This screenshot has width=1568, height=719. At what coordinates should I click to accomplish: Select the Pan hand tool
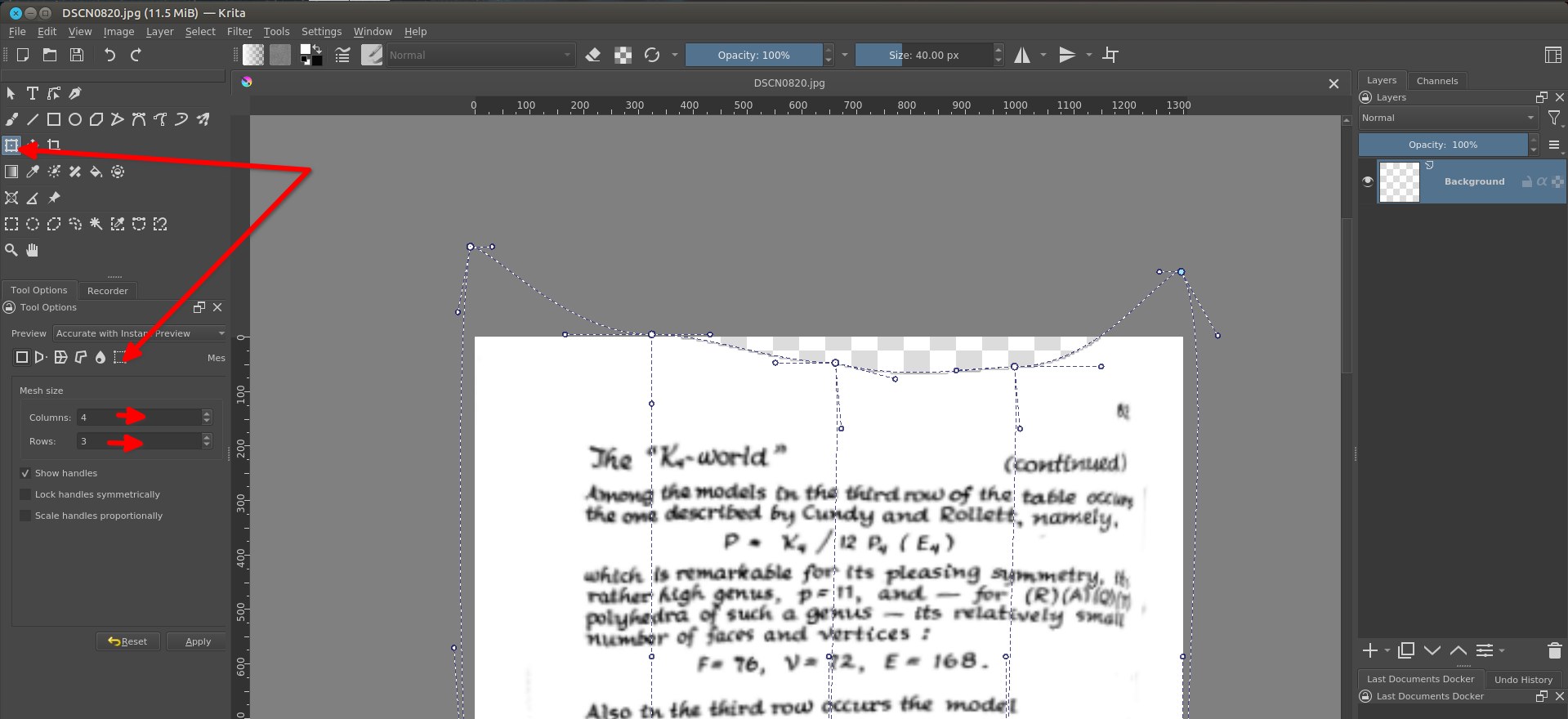(33, 250)
